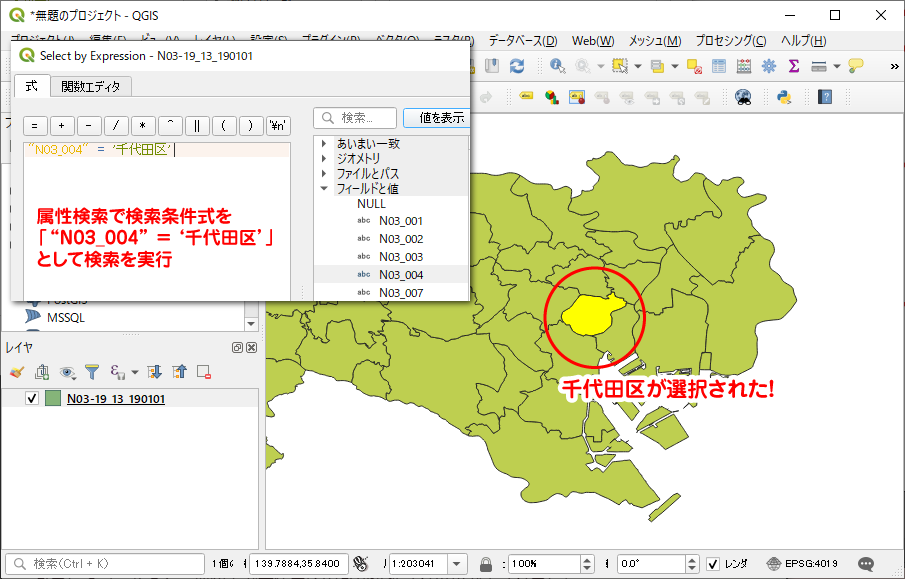906x579 pixels.
Task: Open the Web(W) menu
Action: pyautogui.click(x=593, y=41)
